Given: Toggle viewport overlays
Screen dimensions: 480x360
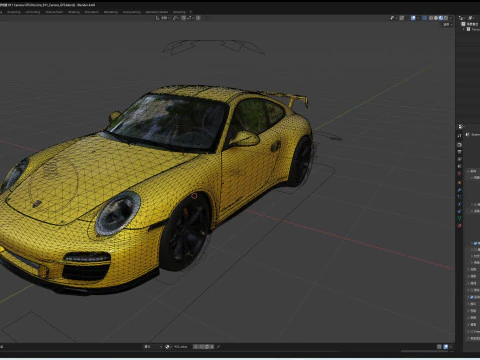Looking at the screenshot, I should click(413, 18).
